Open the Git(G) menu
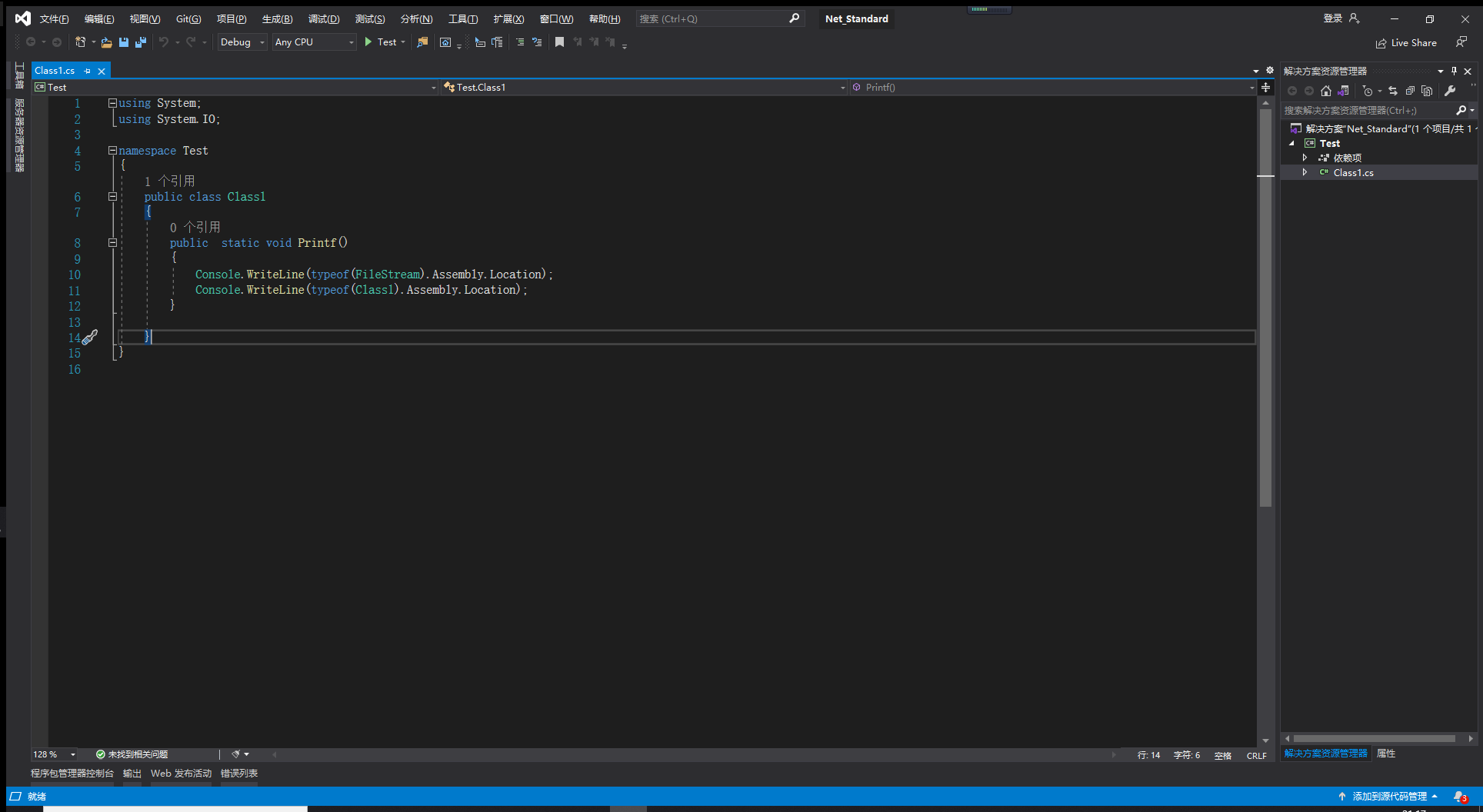This screenshot has width=1483, height=812. coord(188,18)
